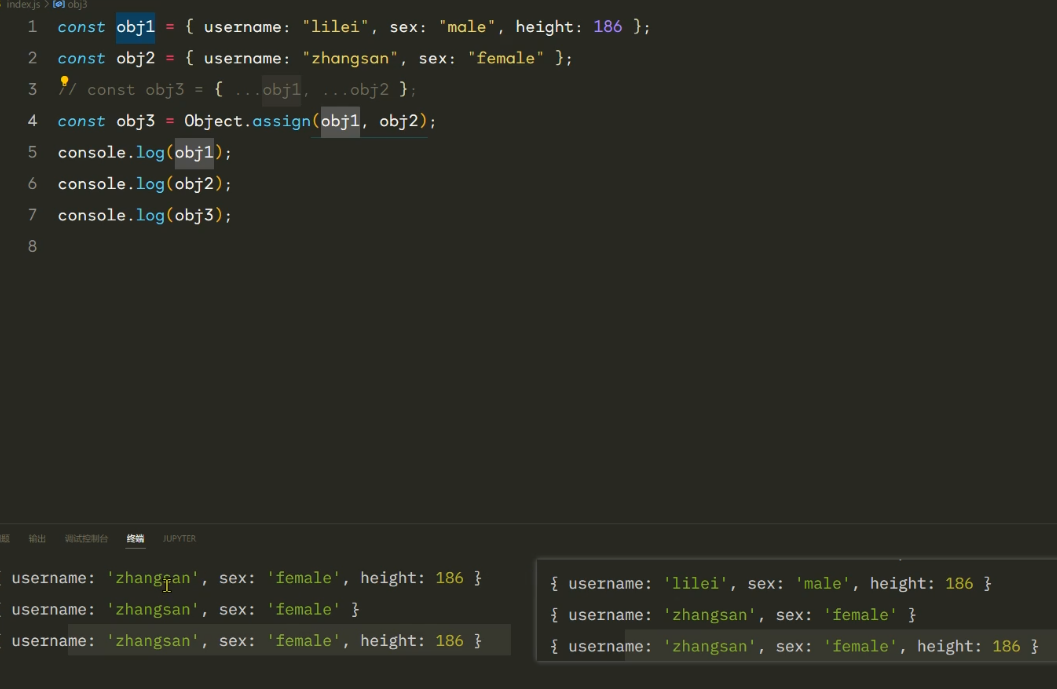Select the 终端 panel tab
The image size is (1057, 689).
135,539
